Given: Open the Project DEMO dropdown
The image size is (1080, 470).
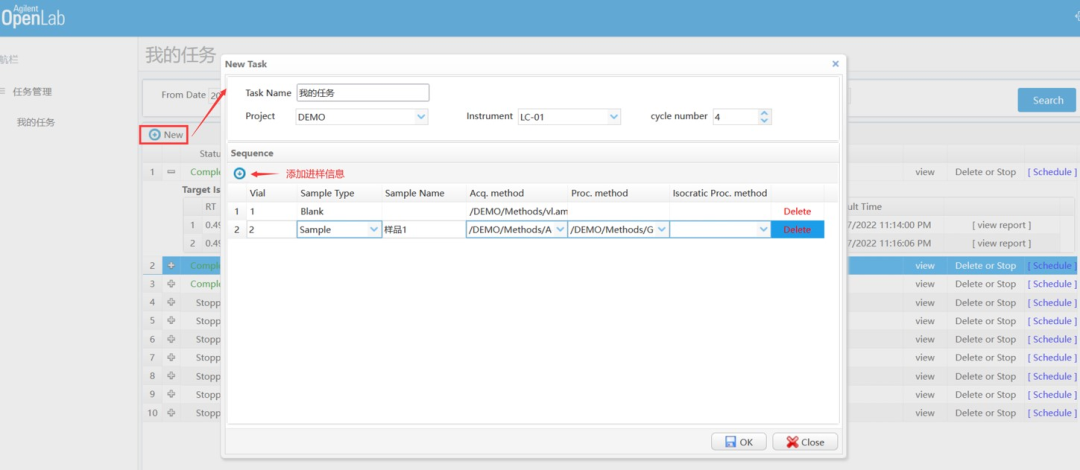Looking at the screenshot, I should (421, 117).
